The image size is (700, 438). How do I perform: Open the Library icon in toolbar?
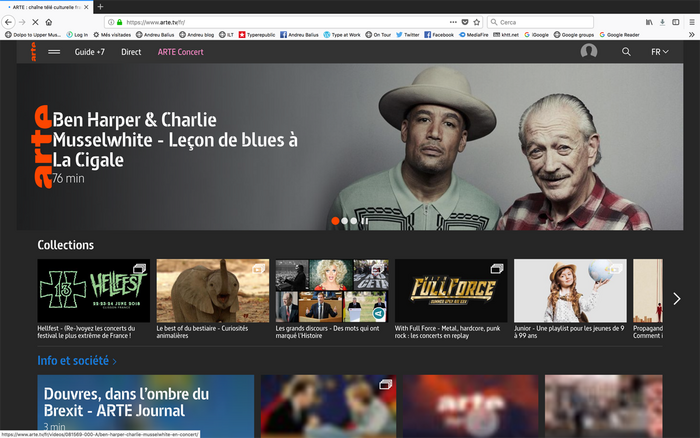649,22
